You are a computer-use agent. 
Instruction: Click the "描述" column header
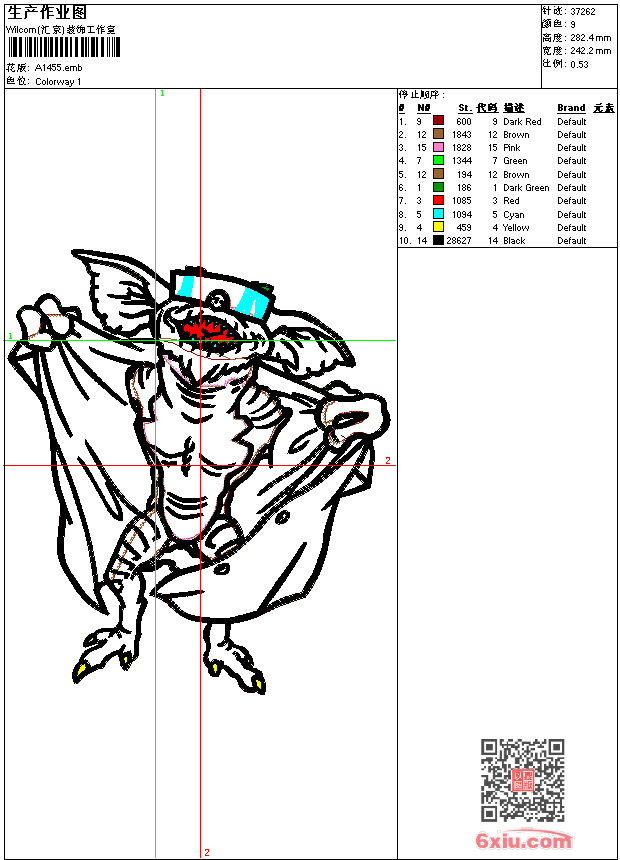click(x=514, y=108)
